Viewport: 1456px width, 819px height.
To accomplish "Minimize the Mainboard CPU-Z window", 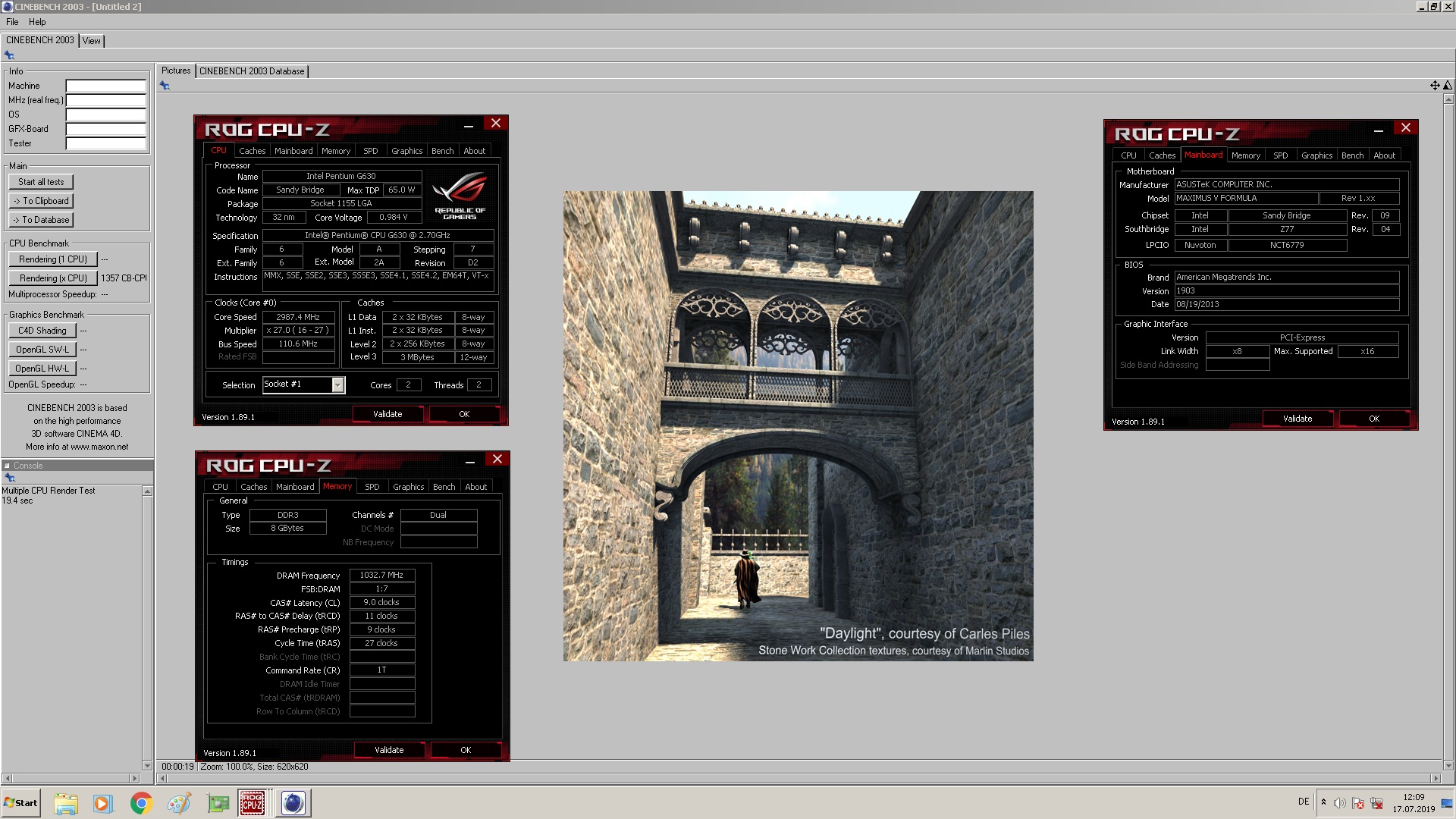I will (x=1378, y=130).
